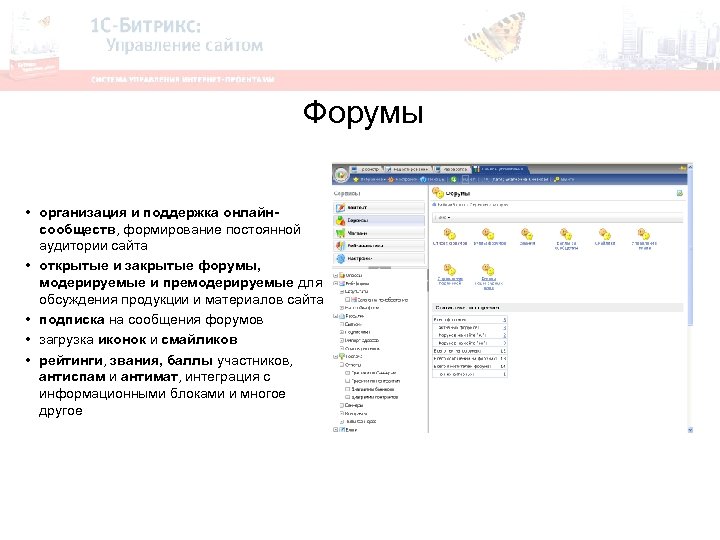Click the green add-to-favorites icon beside Форумы title
This screenshot has height=540, width=720.
tap(680, 193)
